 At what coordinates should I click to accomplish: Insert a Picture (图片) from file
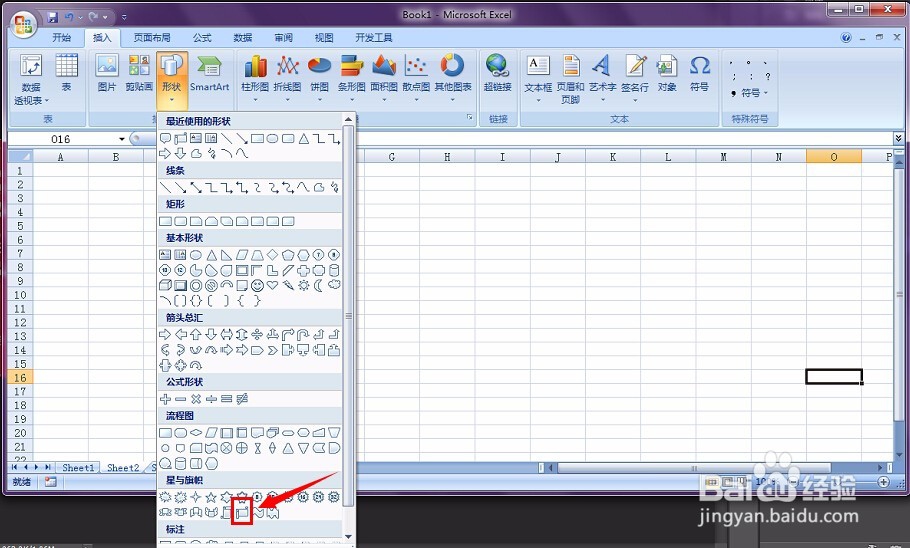click(107, 73)
